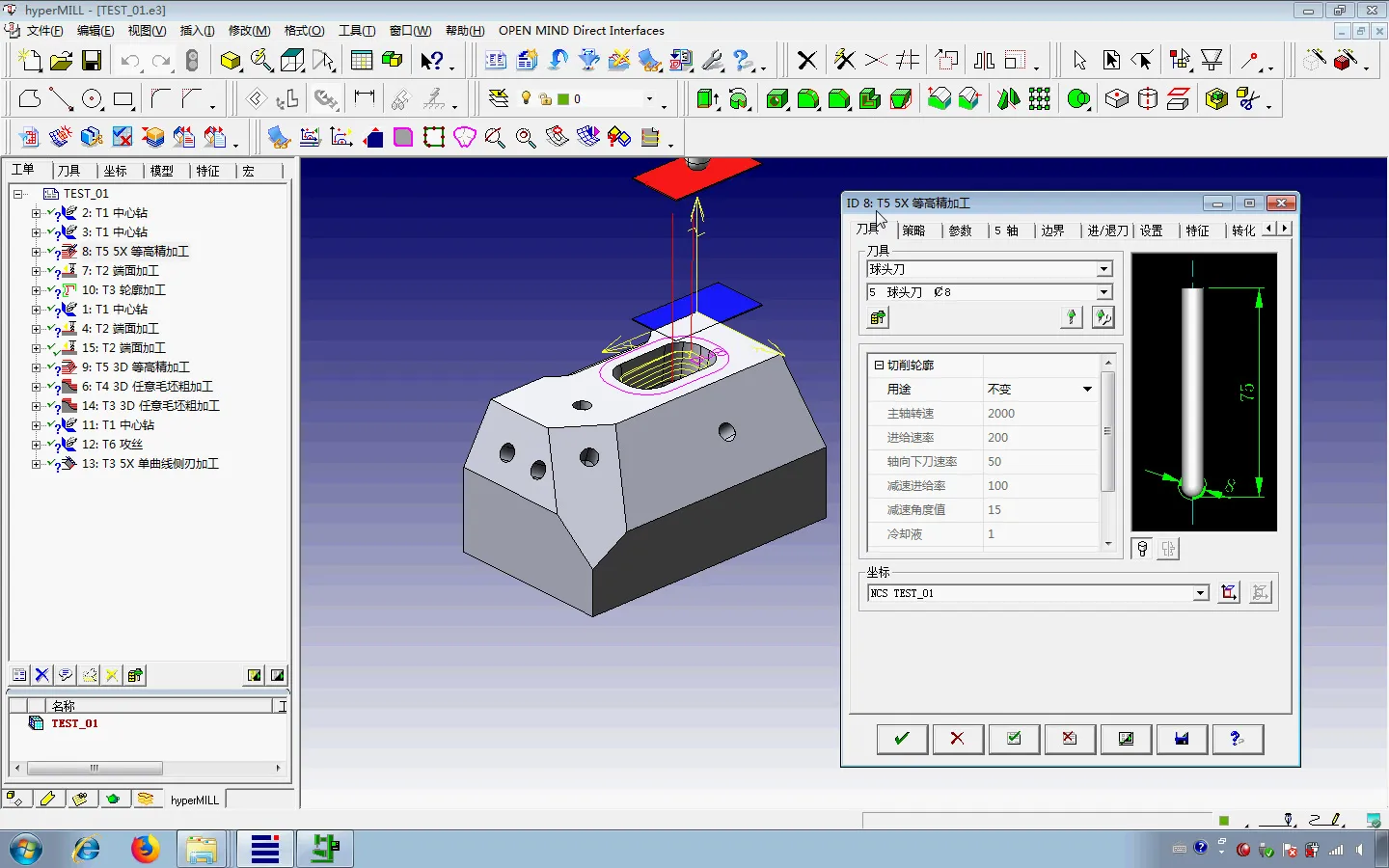The height and width of the screenshot is (868, 1389).
Task: Click the NCS coordinate frame icon
Action: pos(1228,593)
